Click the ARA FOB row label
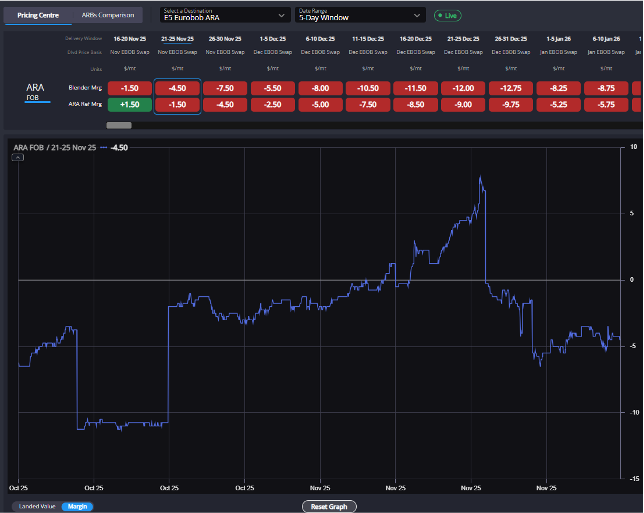Viewport: 644px width, 513px height. pyautogui.click(x=35, y=92)
